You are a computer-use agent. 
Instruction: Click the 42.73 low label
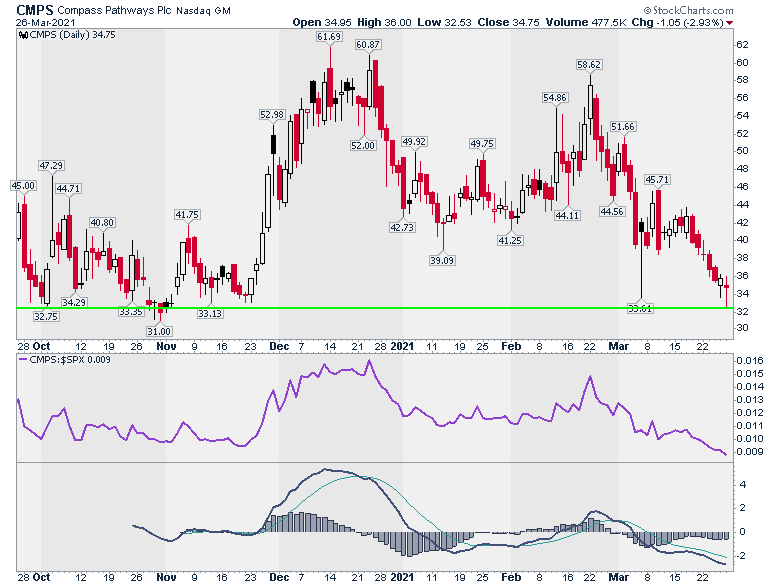pos(402,227)
